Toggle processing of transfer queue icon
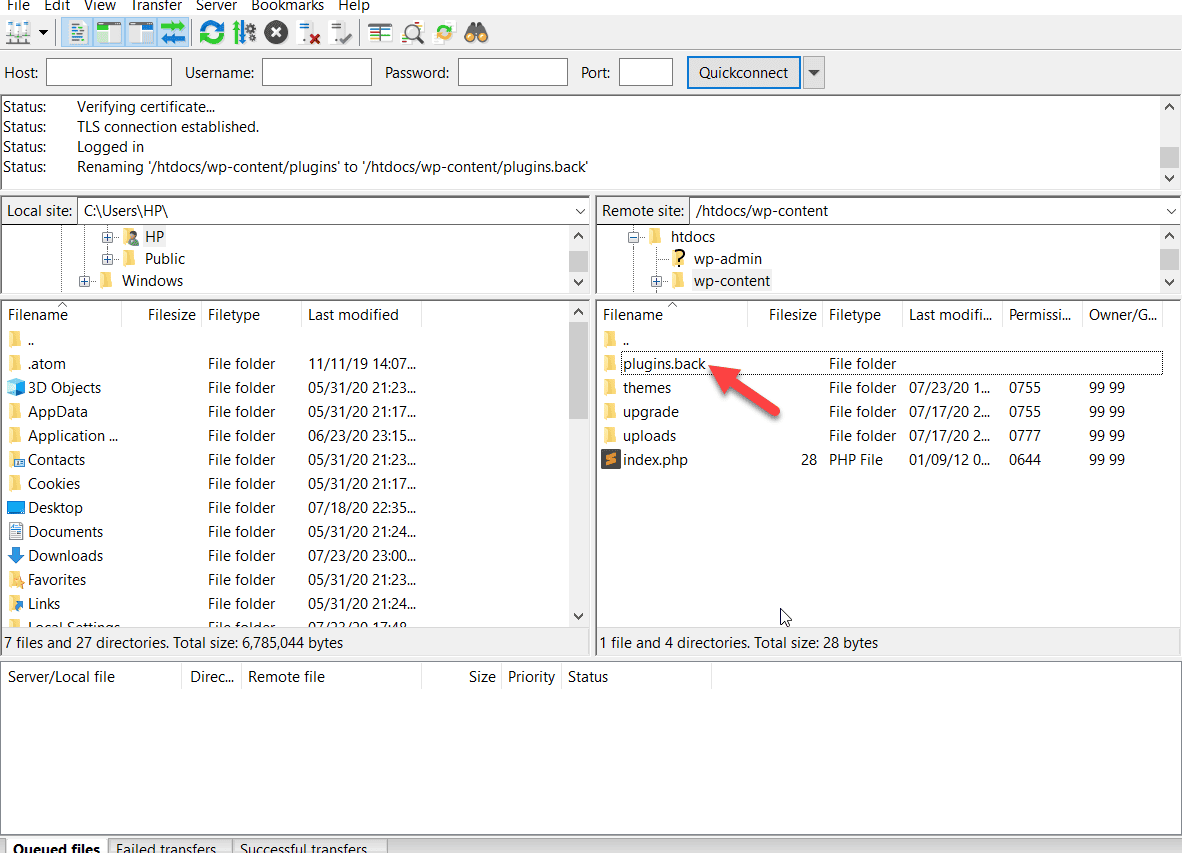The image size is (1182, 853). (x=244, y=33)
